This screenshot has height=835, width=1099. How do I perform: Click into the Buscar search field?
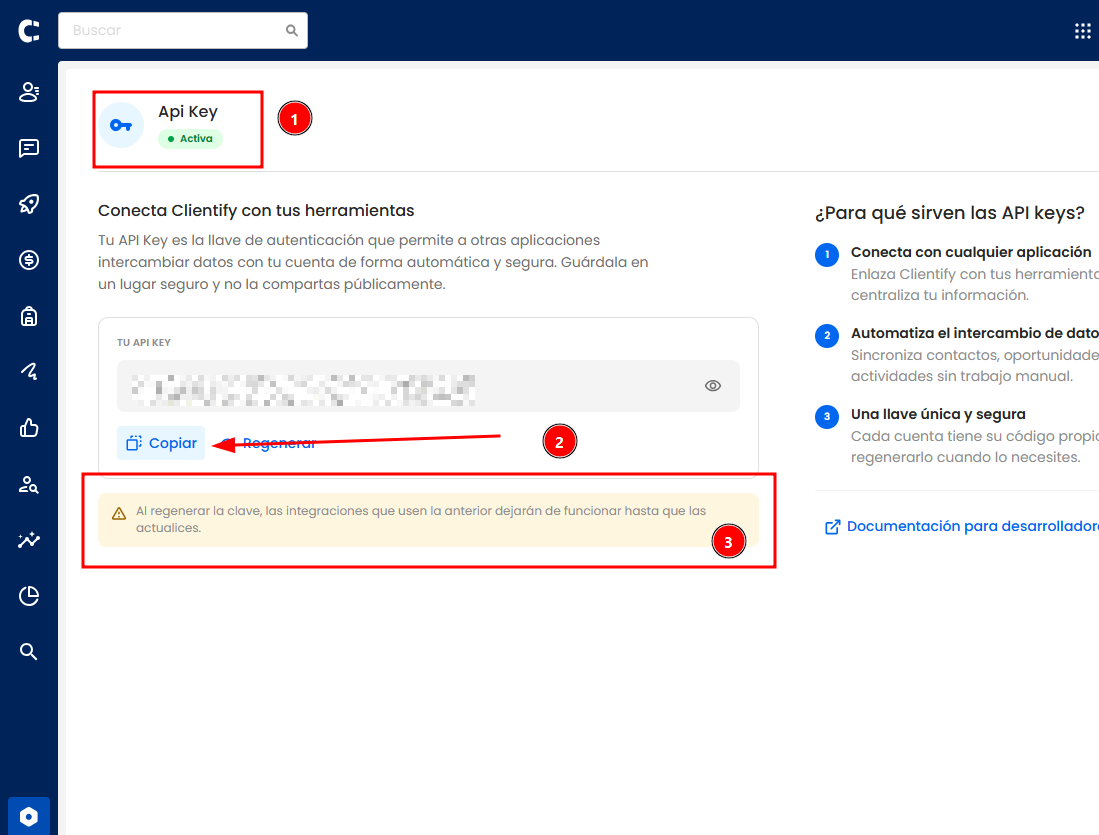pos(183,30)
